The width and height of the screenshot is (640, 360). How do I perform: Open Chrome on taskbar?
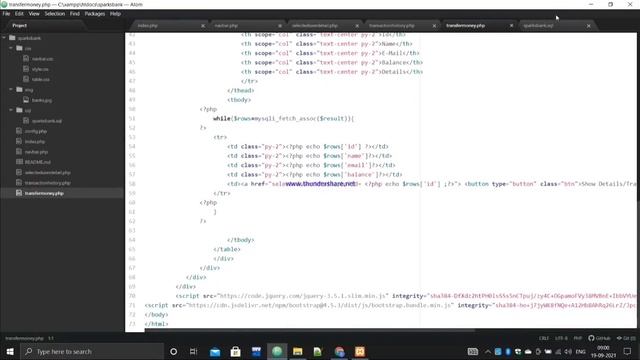point(339,351)
